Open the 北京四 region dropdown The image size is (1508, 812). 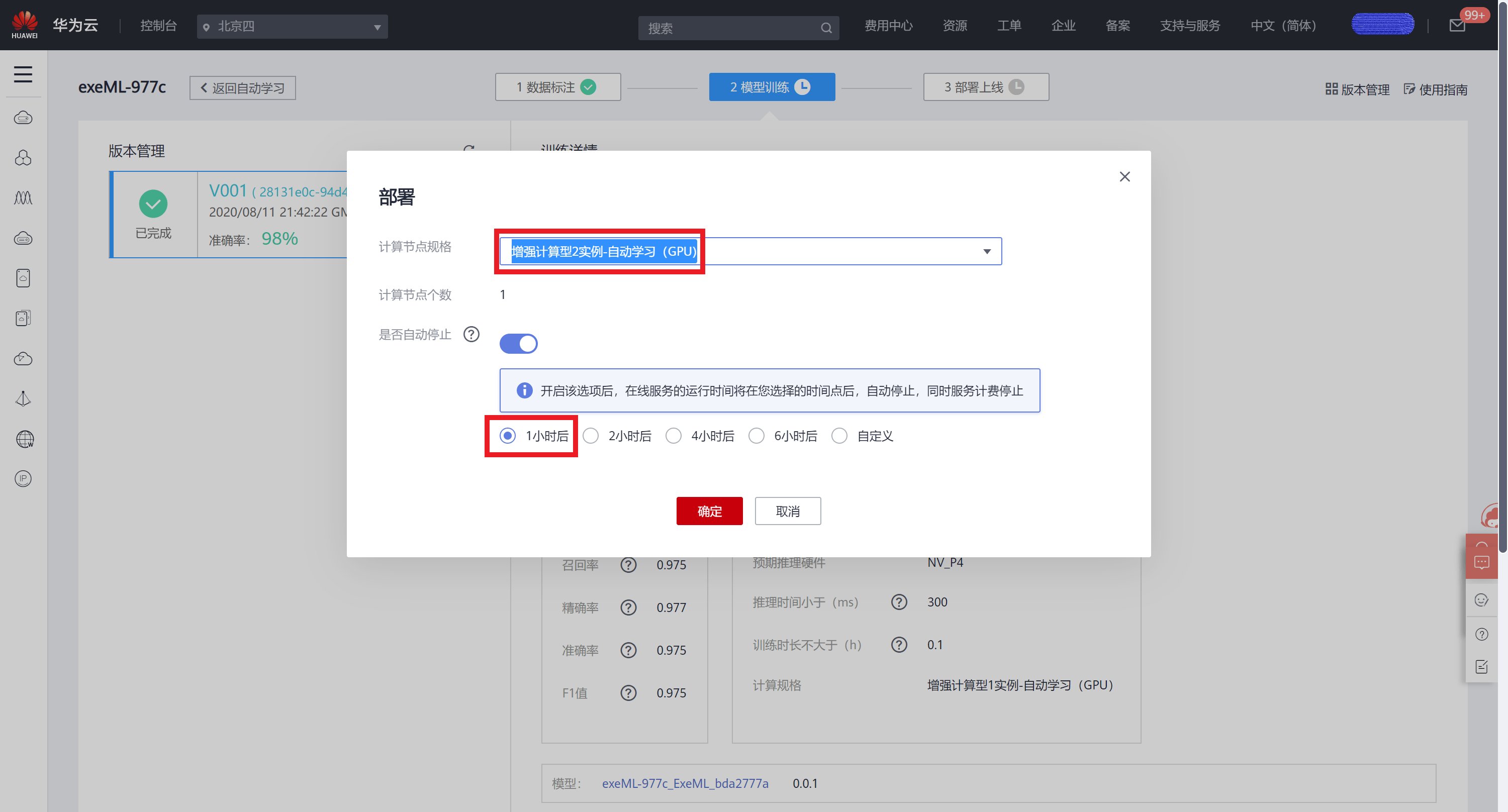[x=292, y=27]
